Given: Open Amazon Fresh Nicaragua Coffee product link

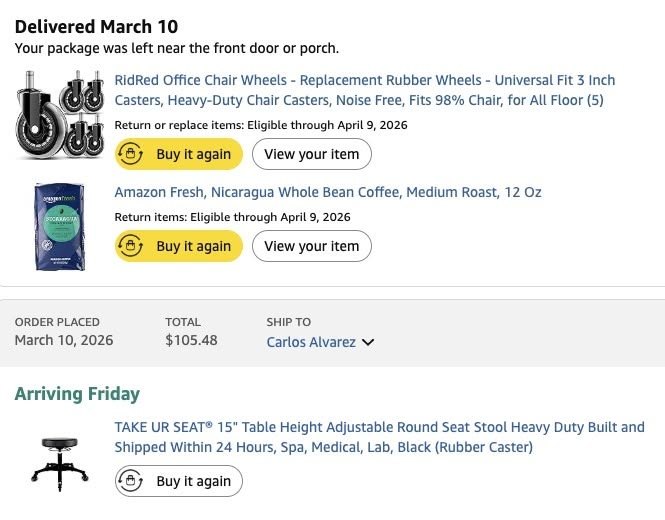Looking at the screenshot, I should 328,192.
